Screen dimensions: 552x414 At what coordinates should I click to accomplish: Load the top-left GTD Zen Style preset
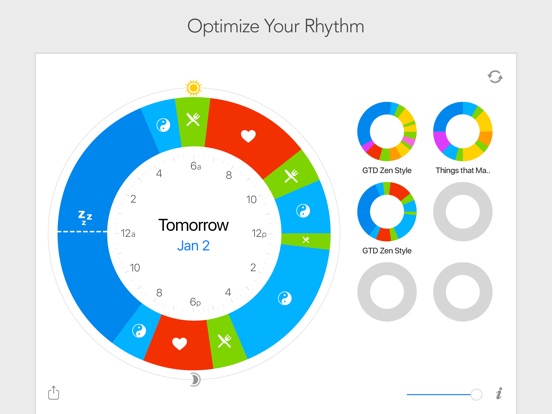[x=387, y=131]
